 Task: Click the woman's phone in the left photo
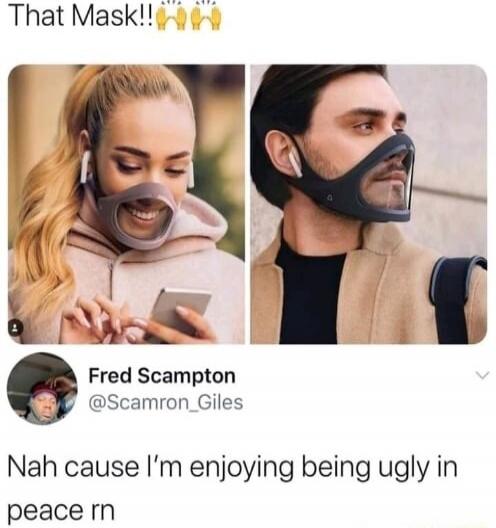(180, 309)
